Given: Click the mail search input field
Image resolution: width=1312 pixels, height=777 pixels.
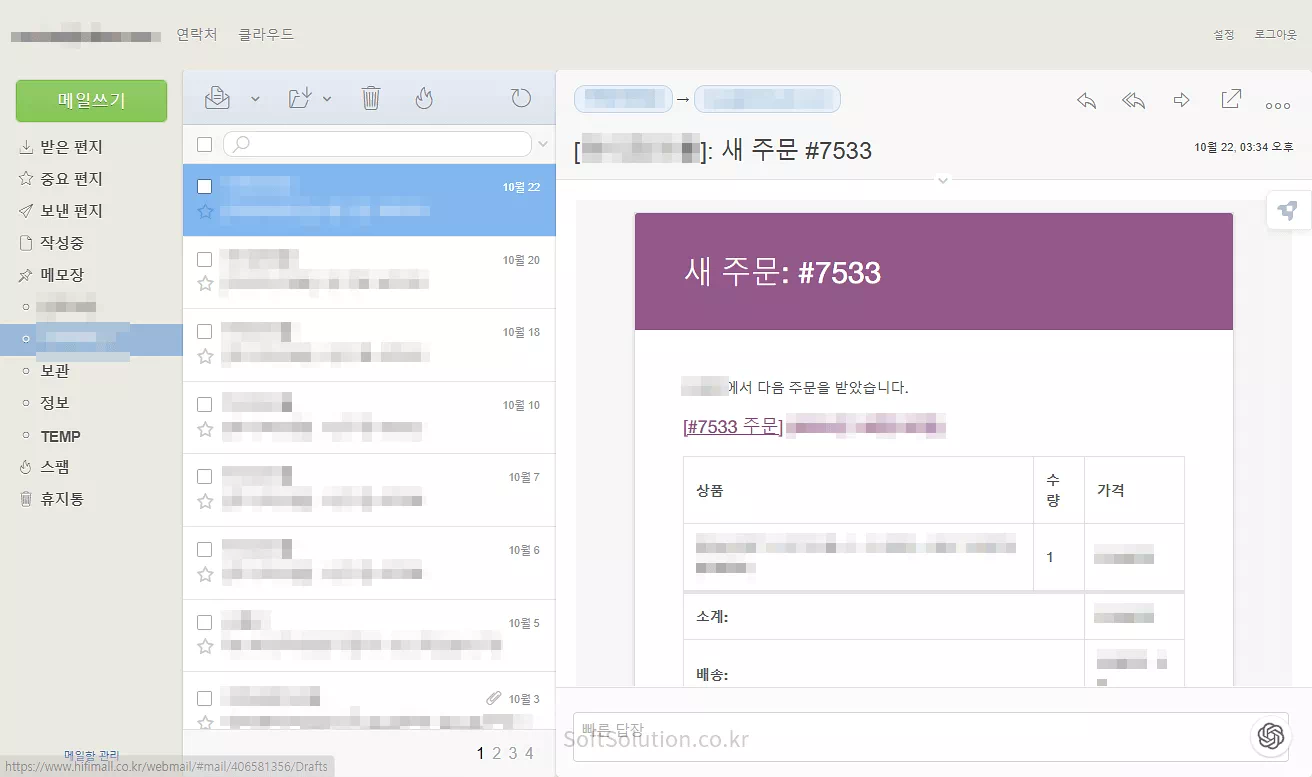Looking at the screenshot, I should click(377, 144).
